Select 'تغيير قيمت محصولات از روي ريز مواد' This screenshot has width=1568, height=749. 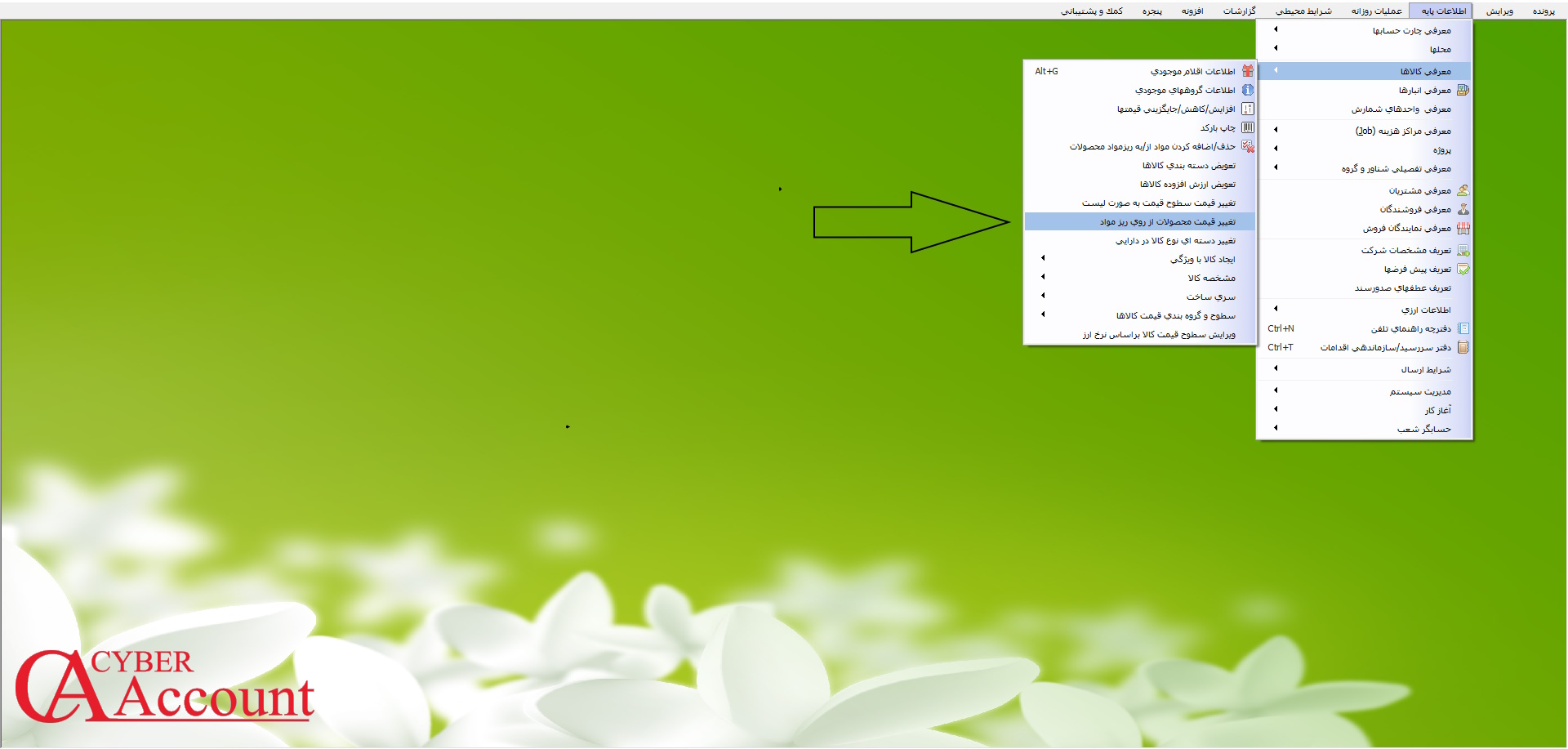point(1139,221)
